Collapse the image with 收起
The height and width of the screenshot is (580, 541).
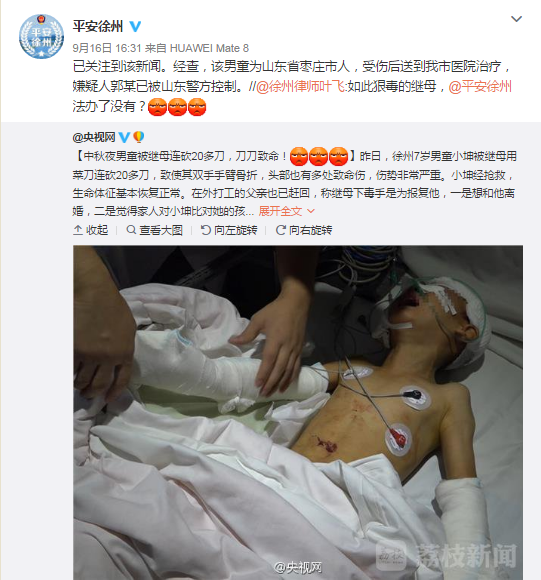[91, 230]
